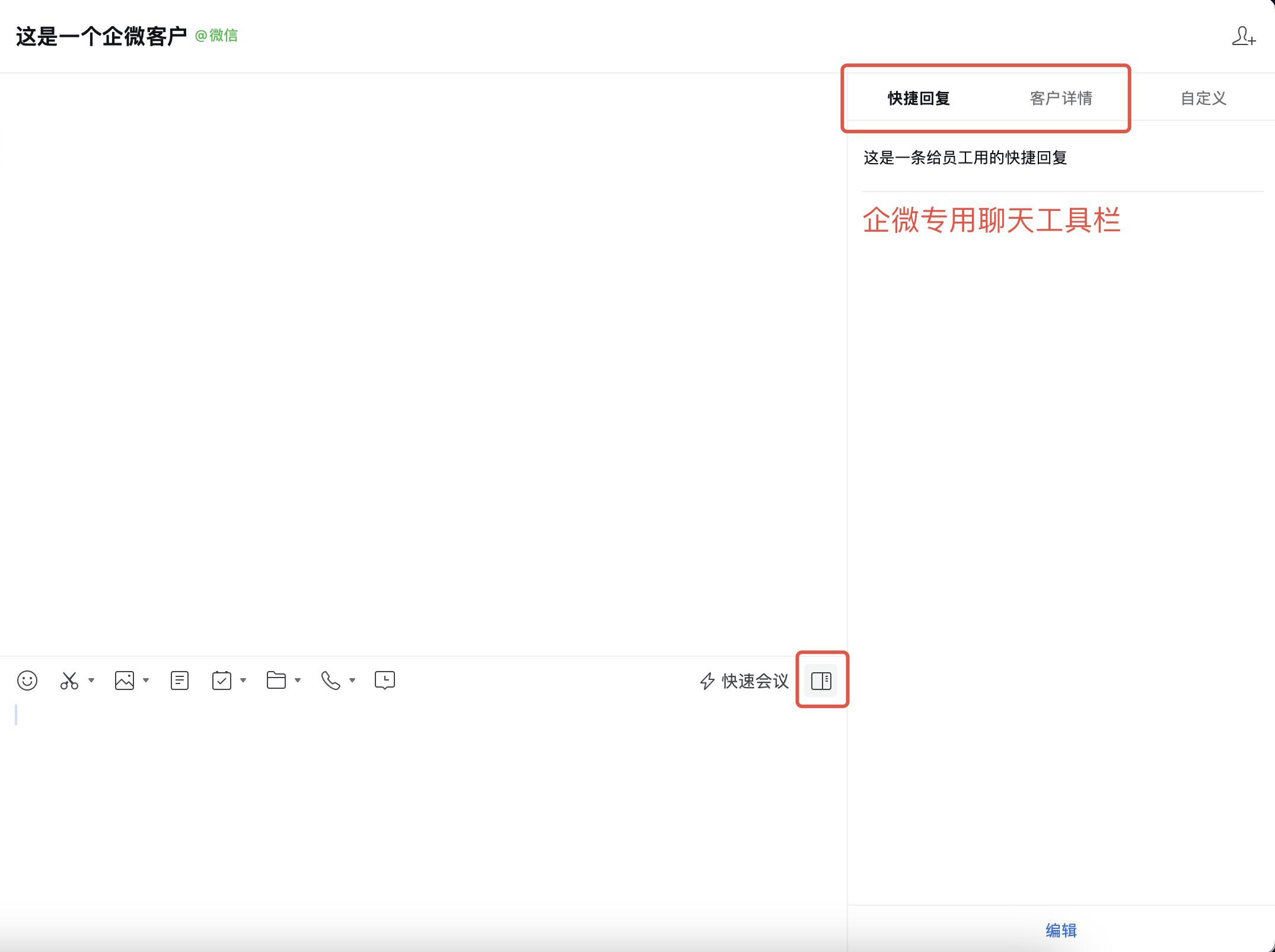Viewport: 1275px width, 952px height.
Task: Expand the screenshot options dropdown arrow
Action: coord(92,681)
